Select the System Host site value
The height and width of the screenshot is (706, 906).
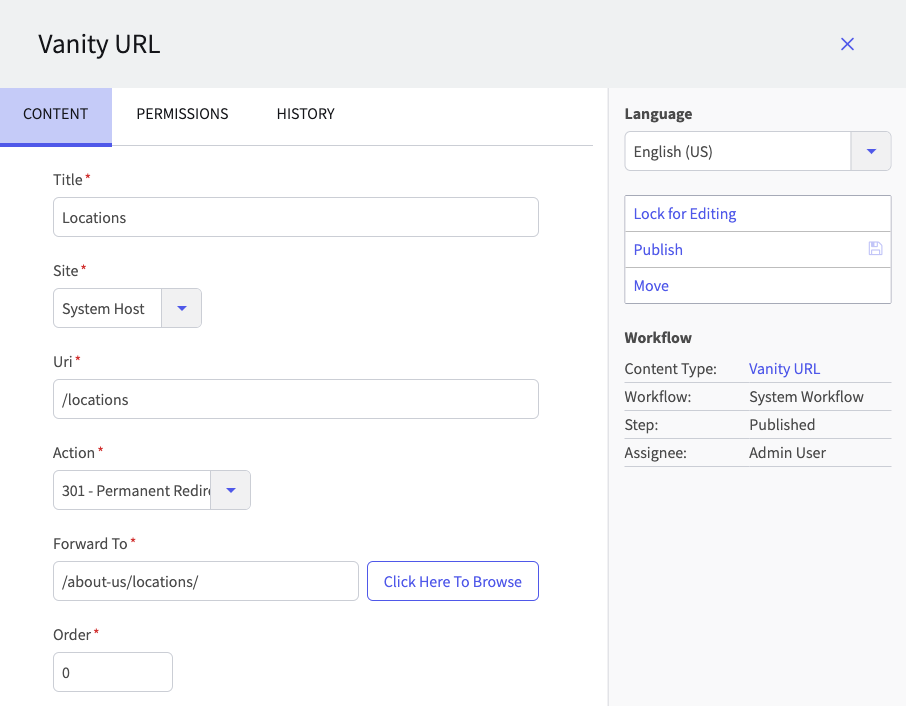point(106,308)
